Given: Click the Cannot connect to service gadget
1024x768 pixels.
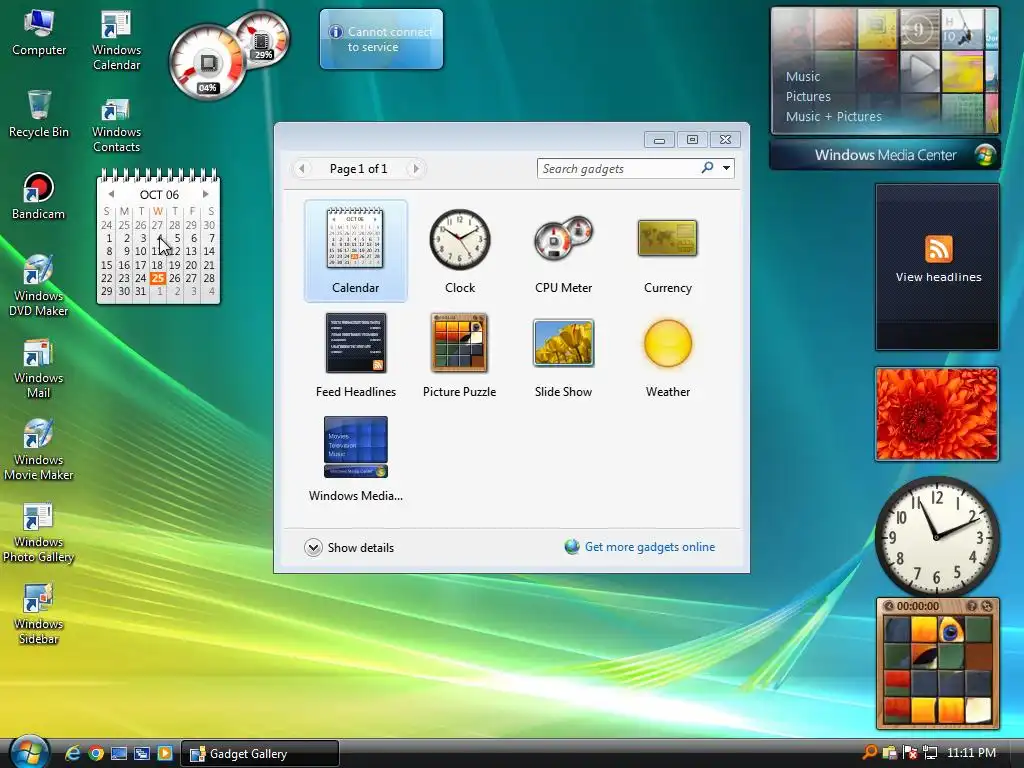Looking at the screenshot, I should 381,39.
